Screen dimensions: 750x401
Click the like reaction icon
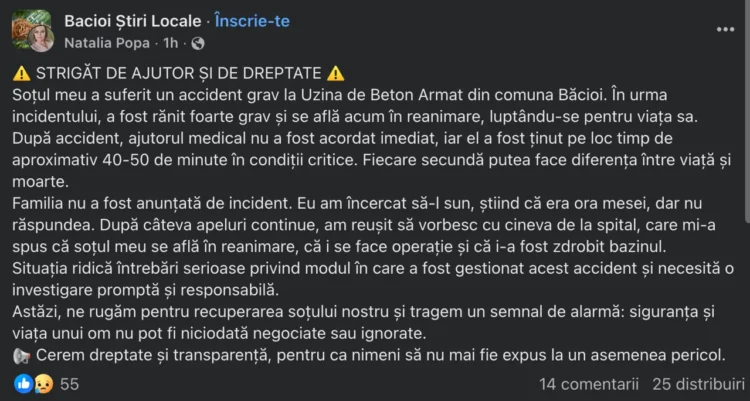point(23,384)
